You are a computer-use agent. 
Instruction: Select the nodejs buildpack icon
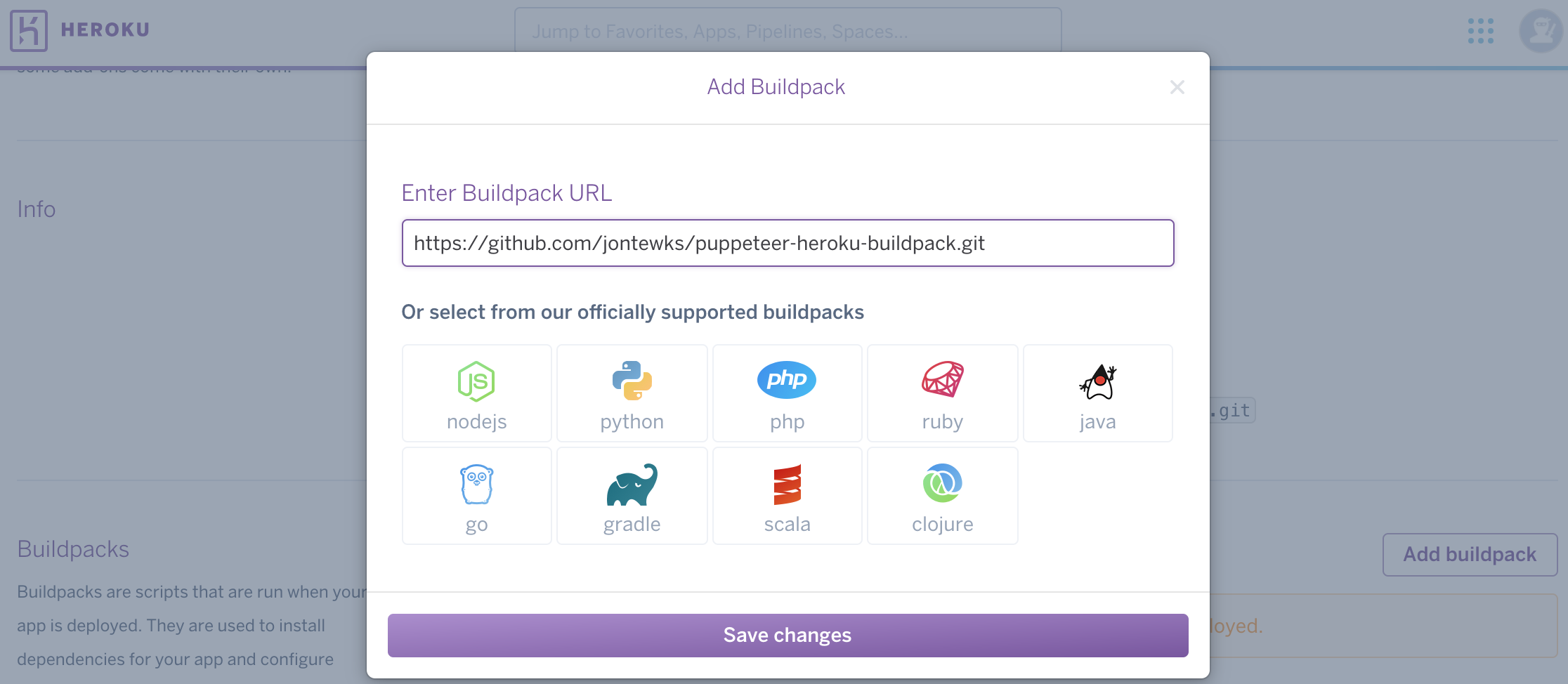[476, 381]
